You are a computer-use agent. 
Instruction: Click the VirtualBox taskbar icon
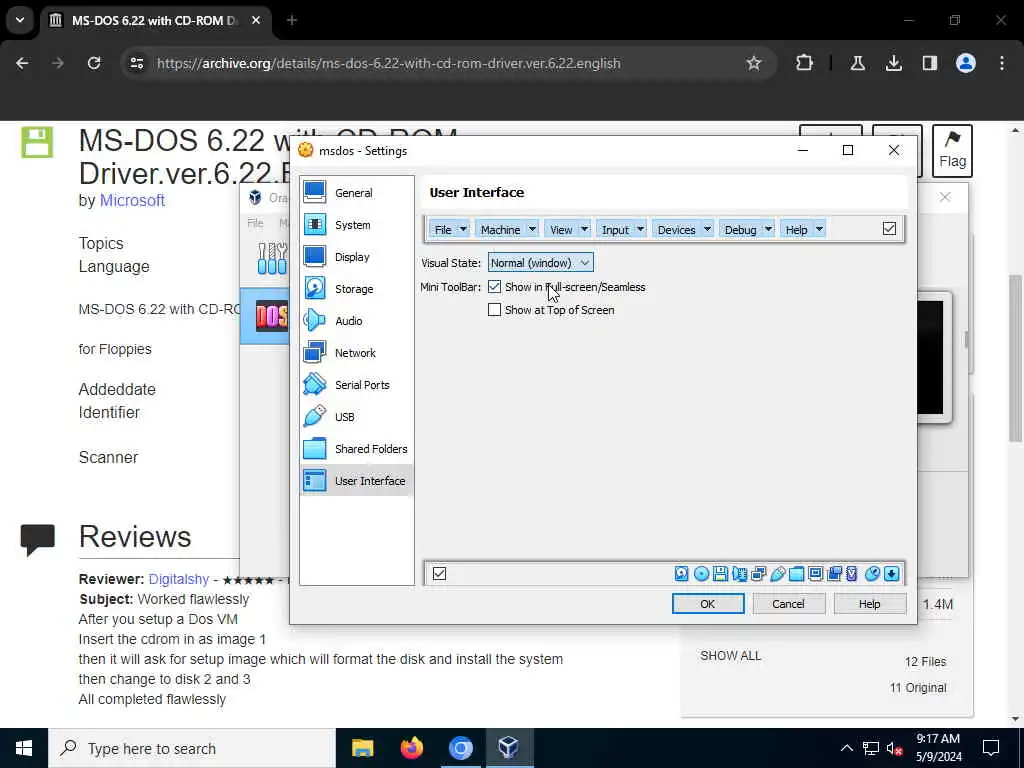coord(509,748)
